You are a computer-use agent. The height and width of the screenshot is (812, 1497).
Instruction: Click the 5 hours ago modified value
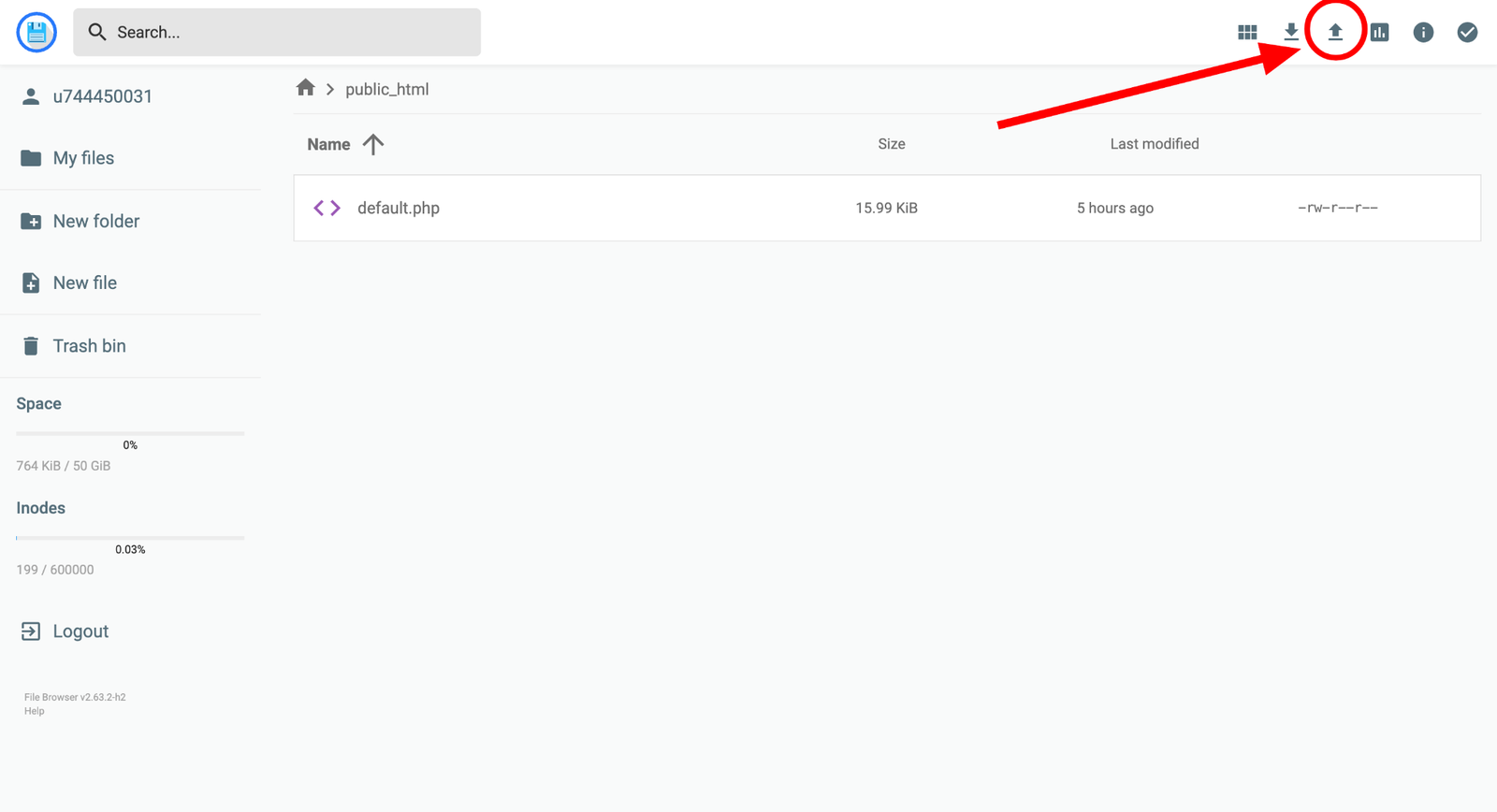click(x=1115, y=208)
